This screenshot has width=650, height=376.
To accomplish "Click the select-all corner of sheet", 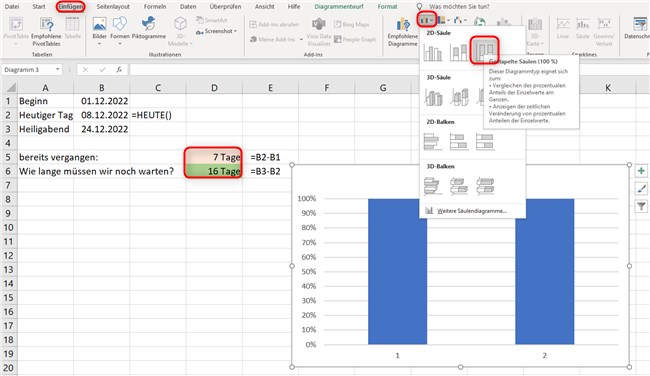I will (9, 87).
